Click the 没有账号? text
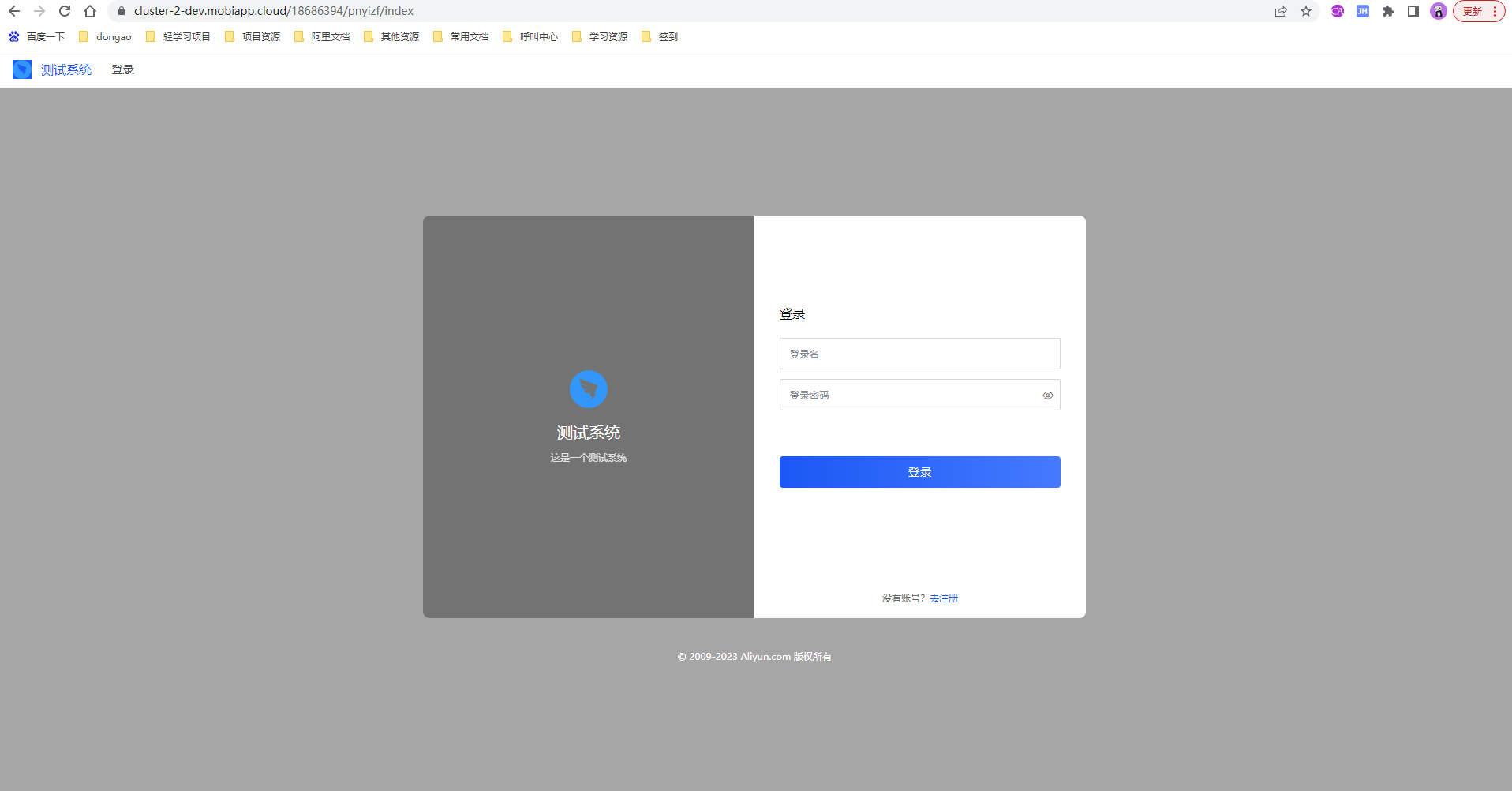The image size is (1512, 791). (x=904, y=598)
